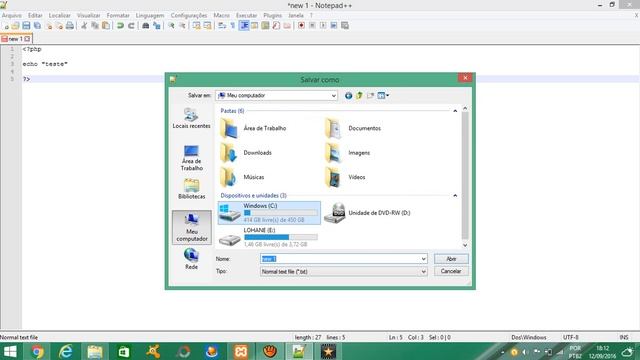Open Google Chrome from the taskbar
Image resolution: width=640 pixels, height=360 pixels.
click(37, 351)
